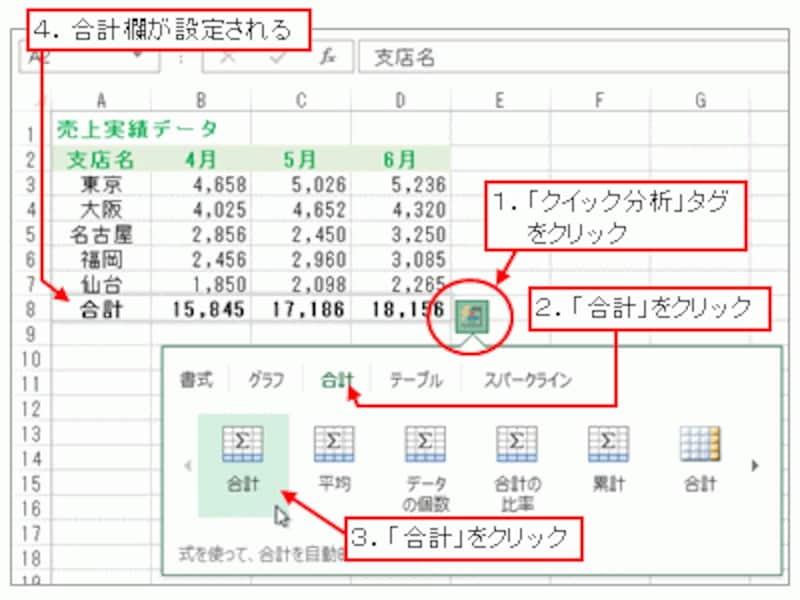Select column E header

[500, 101]
